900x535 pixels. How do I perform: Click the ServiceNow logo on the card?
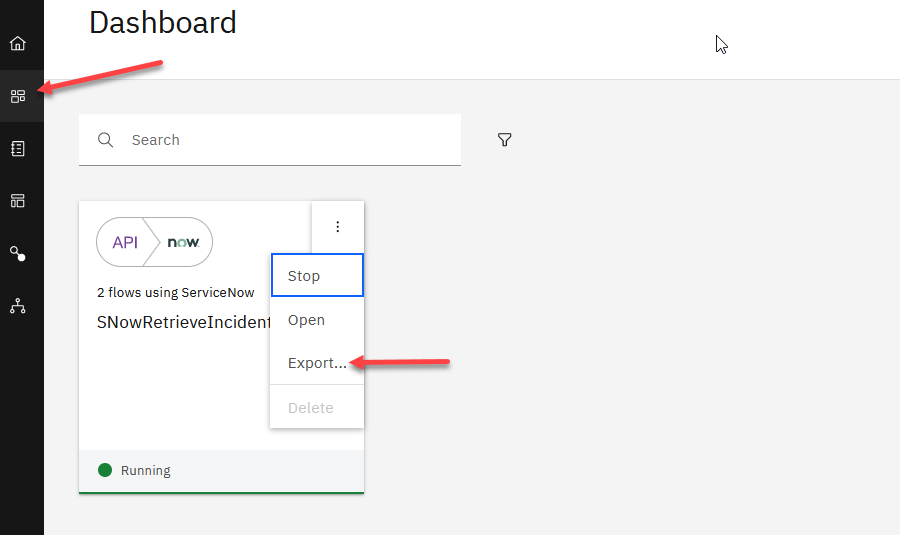[x=184, y=242]
